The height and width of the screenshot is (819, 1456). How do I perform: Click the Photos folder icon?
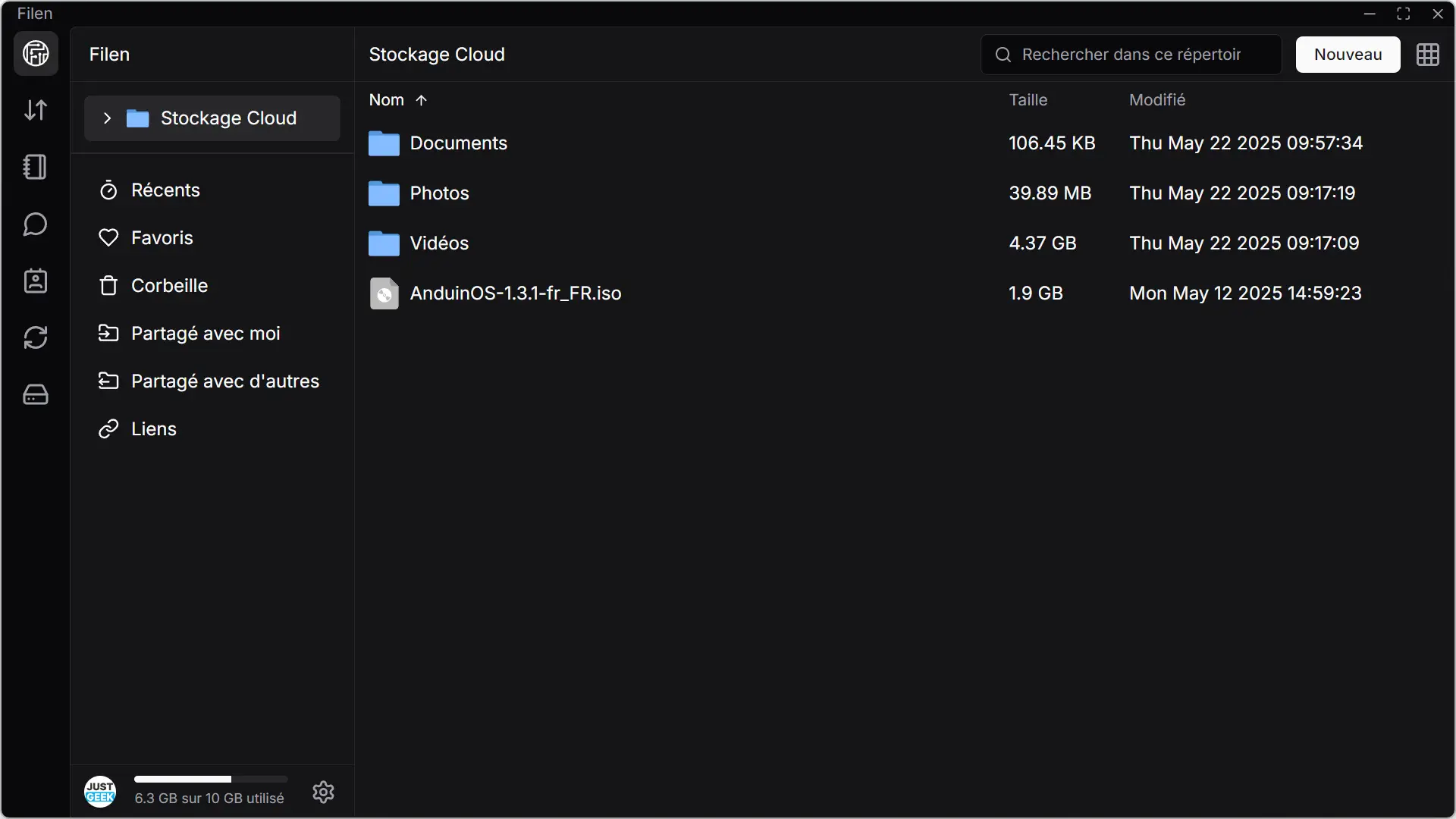[384, 193]
